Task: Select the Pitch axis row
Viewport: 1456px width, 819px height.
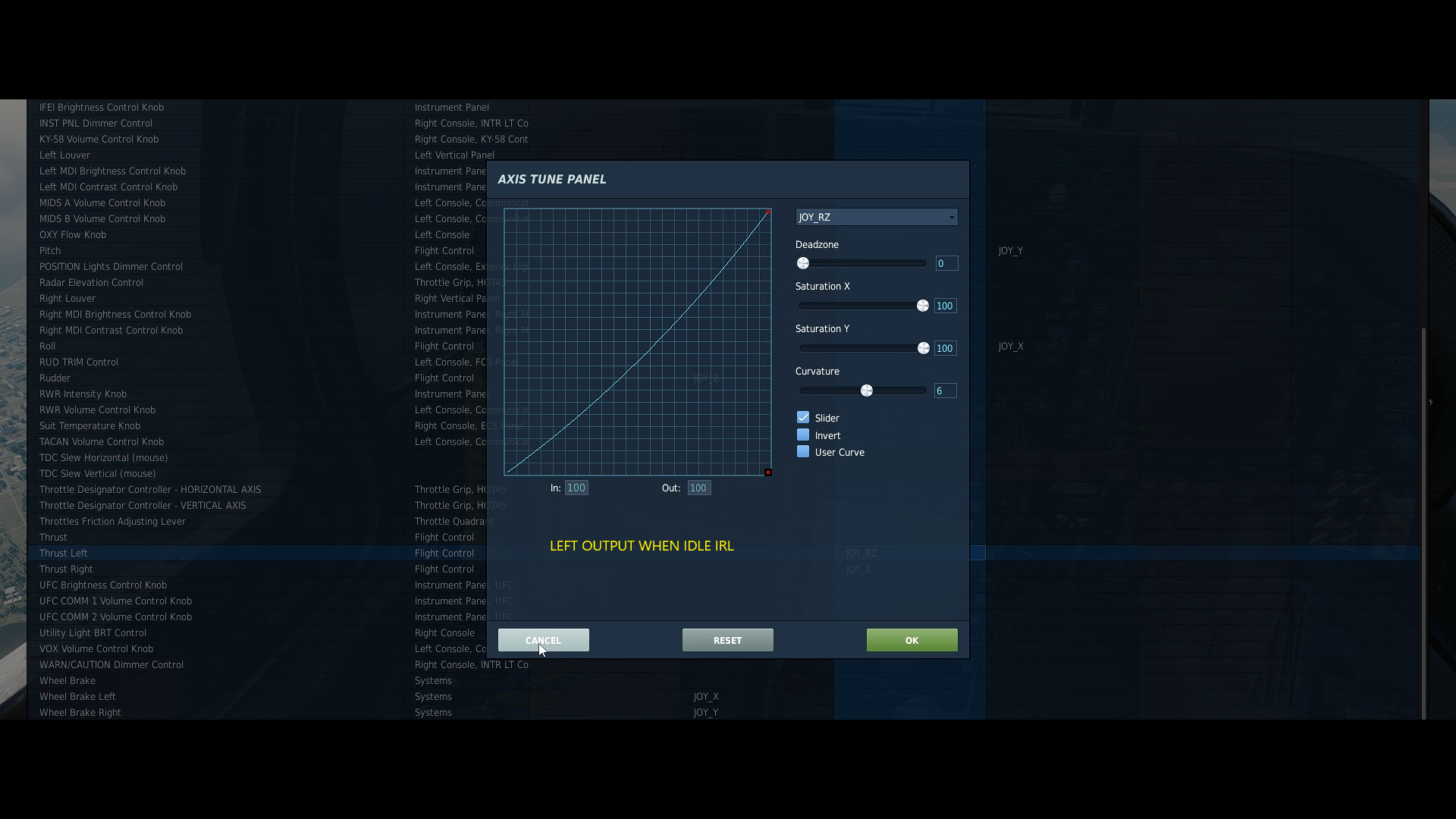Action: pyautogui.click(x=723, y=250)
